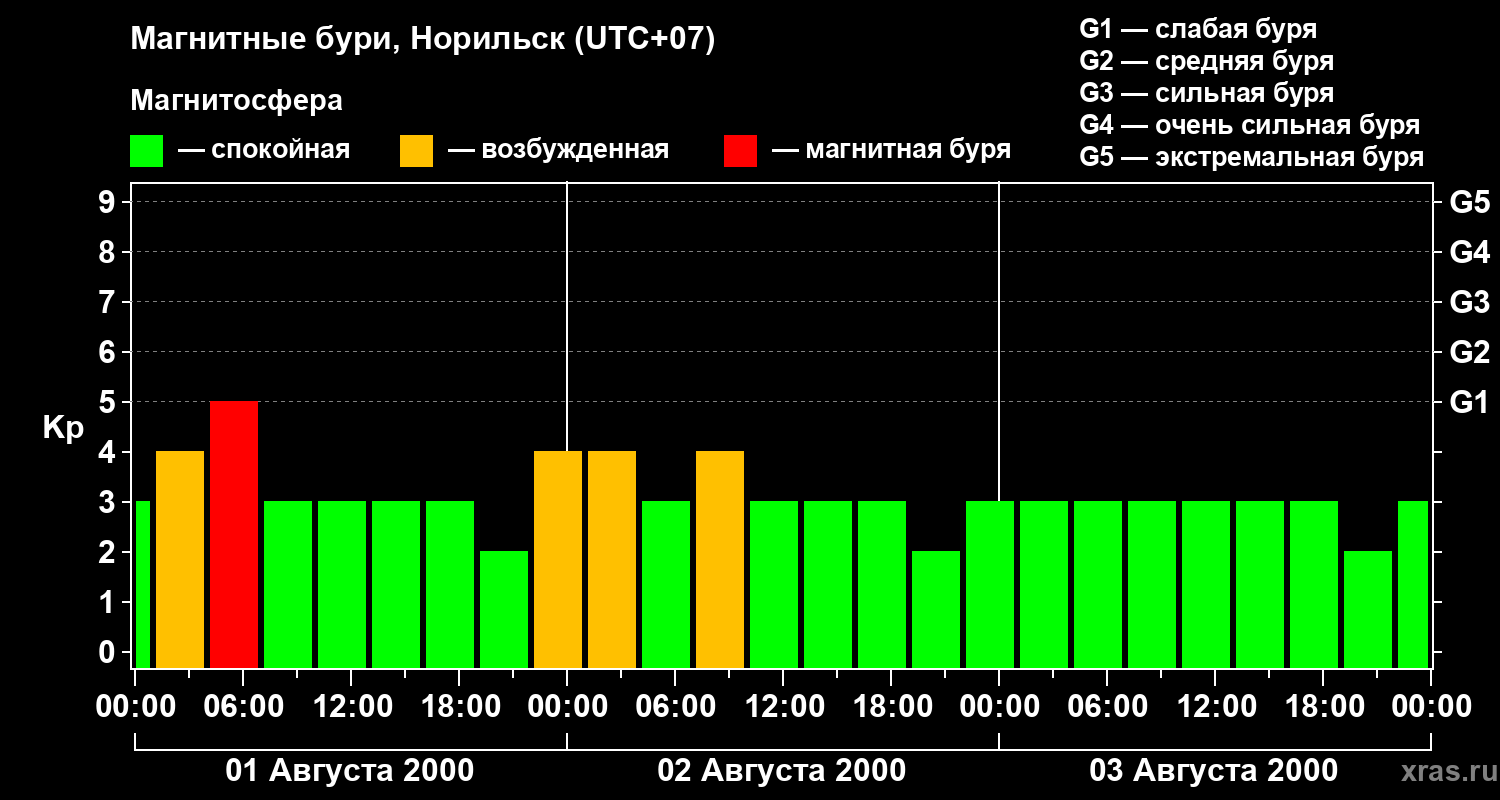Click the green "спокойная" legend swatch
Viewport: 1500px width, 800px height.
pyautogui.click(x=147, y=150)
